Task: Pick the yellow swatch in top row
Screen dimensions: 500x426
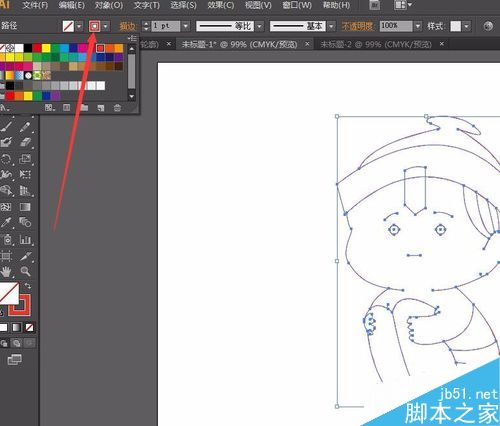Action: pos(46,48)
